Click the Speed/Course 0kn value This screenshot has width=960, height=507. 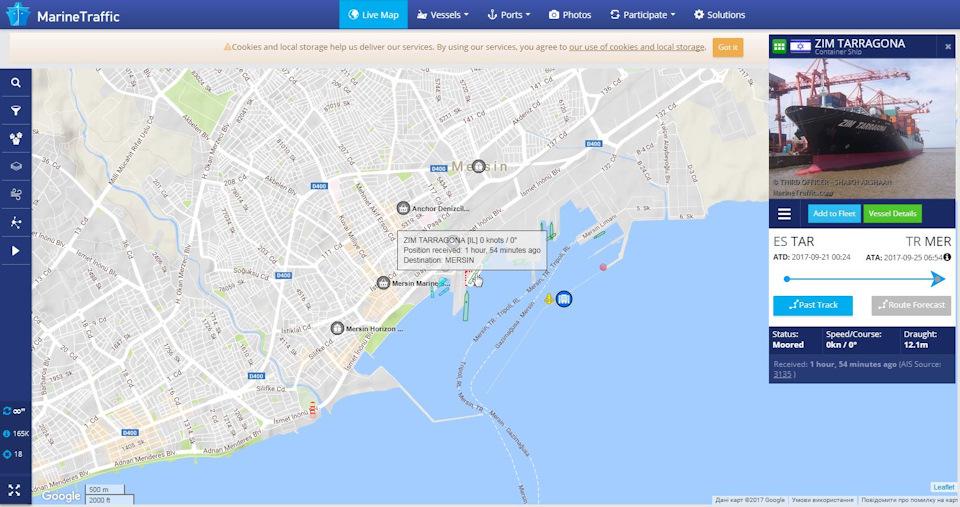pyautogui.click(x=842, y=345)
